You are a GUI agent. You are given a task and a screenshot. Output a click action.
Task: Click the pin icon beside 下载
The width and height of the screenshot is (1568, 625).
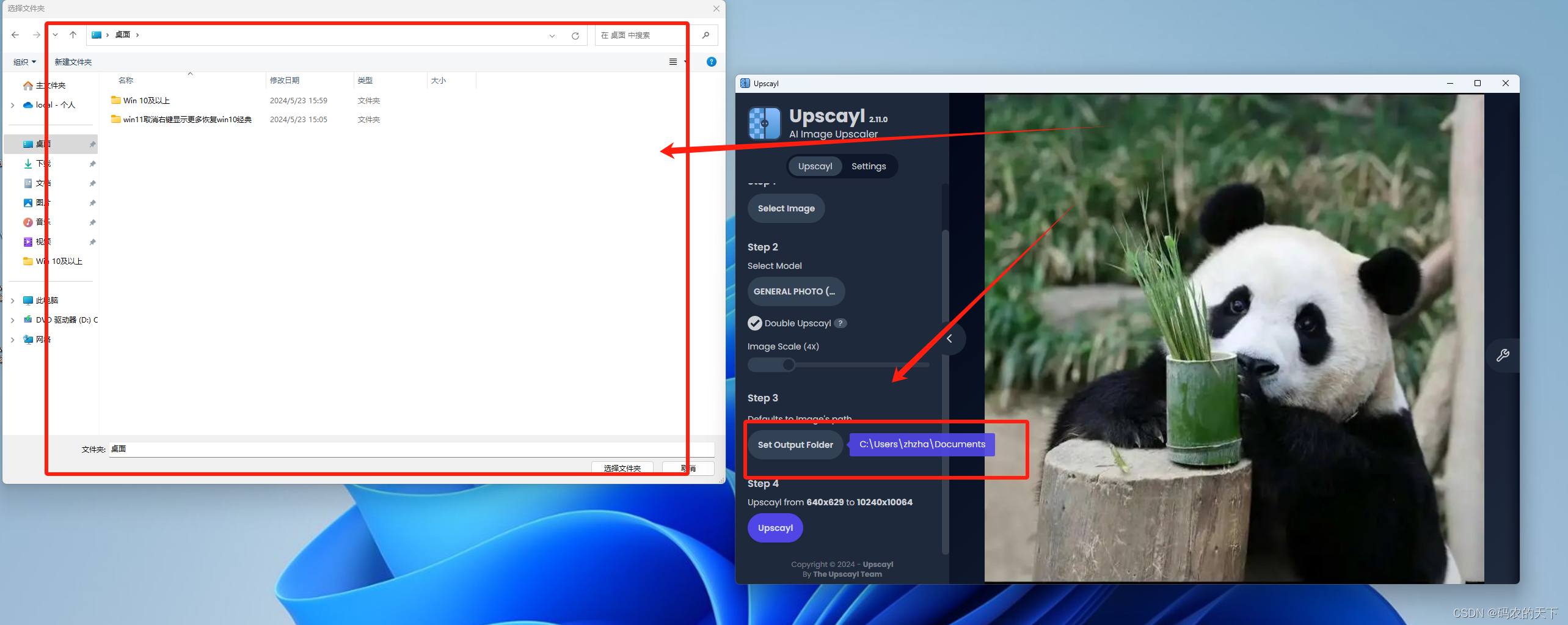click(92, 164)
